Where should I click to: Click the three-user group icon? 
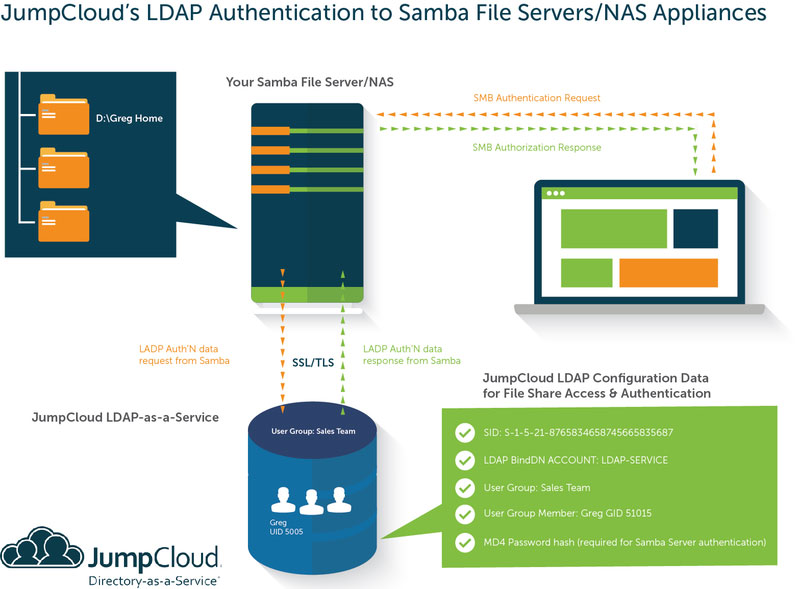tap(313, 497)
